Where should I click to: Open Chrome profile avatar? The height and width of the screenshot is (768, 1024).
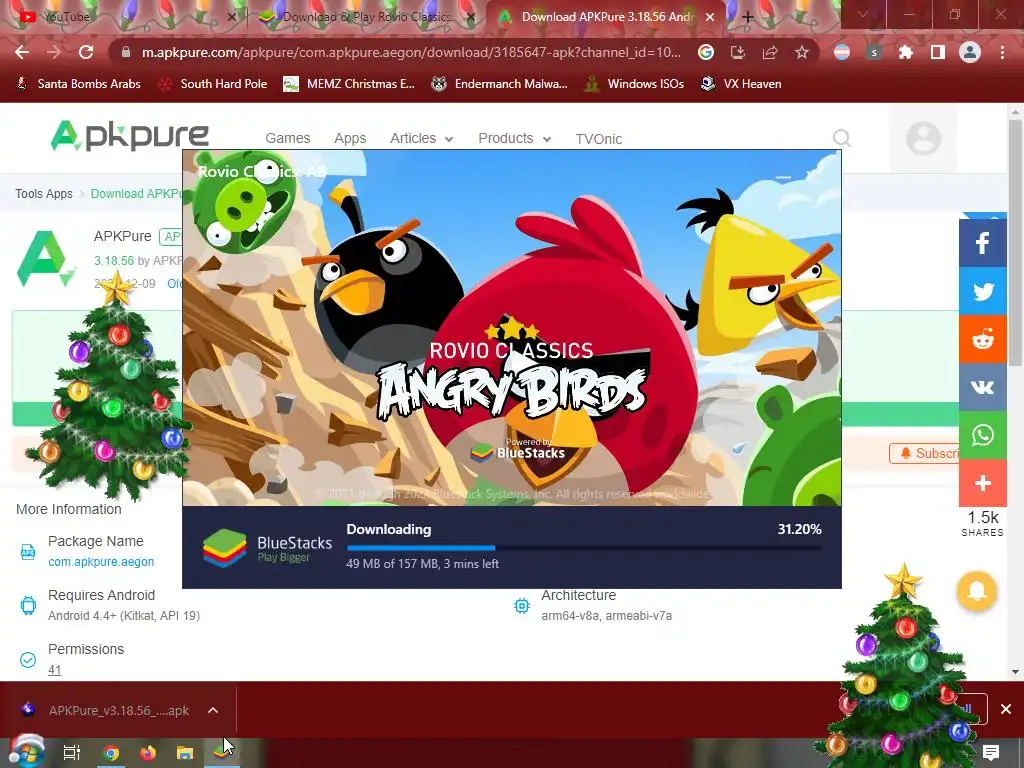pyautogui.click(x=970, y=53)
